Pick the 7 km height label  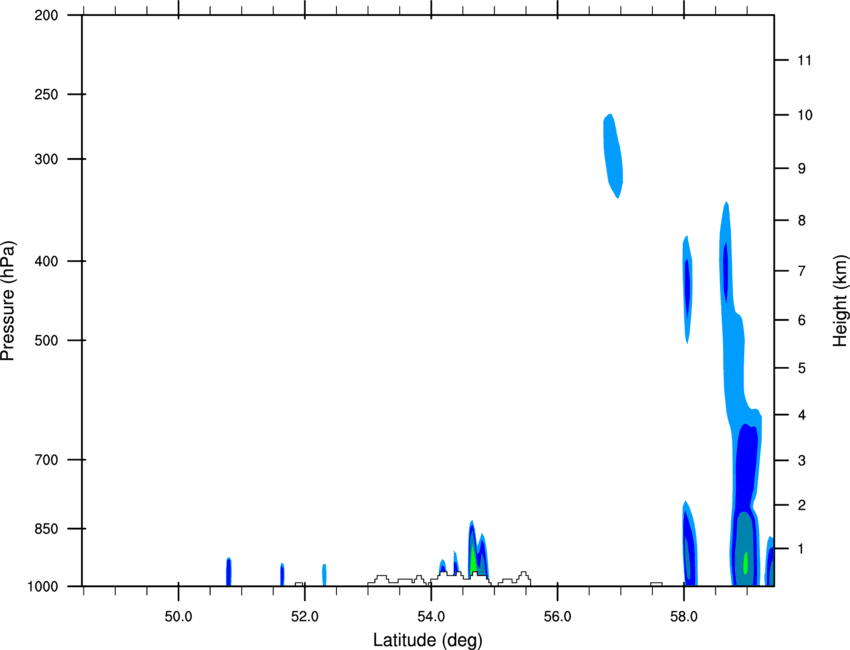coord(802,271)
